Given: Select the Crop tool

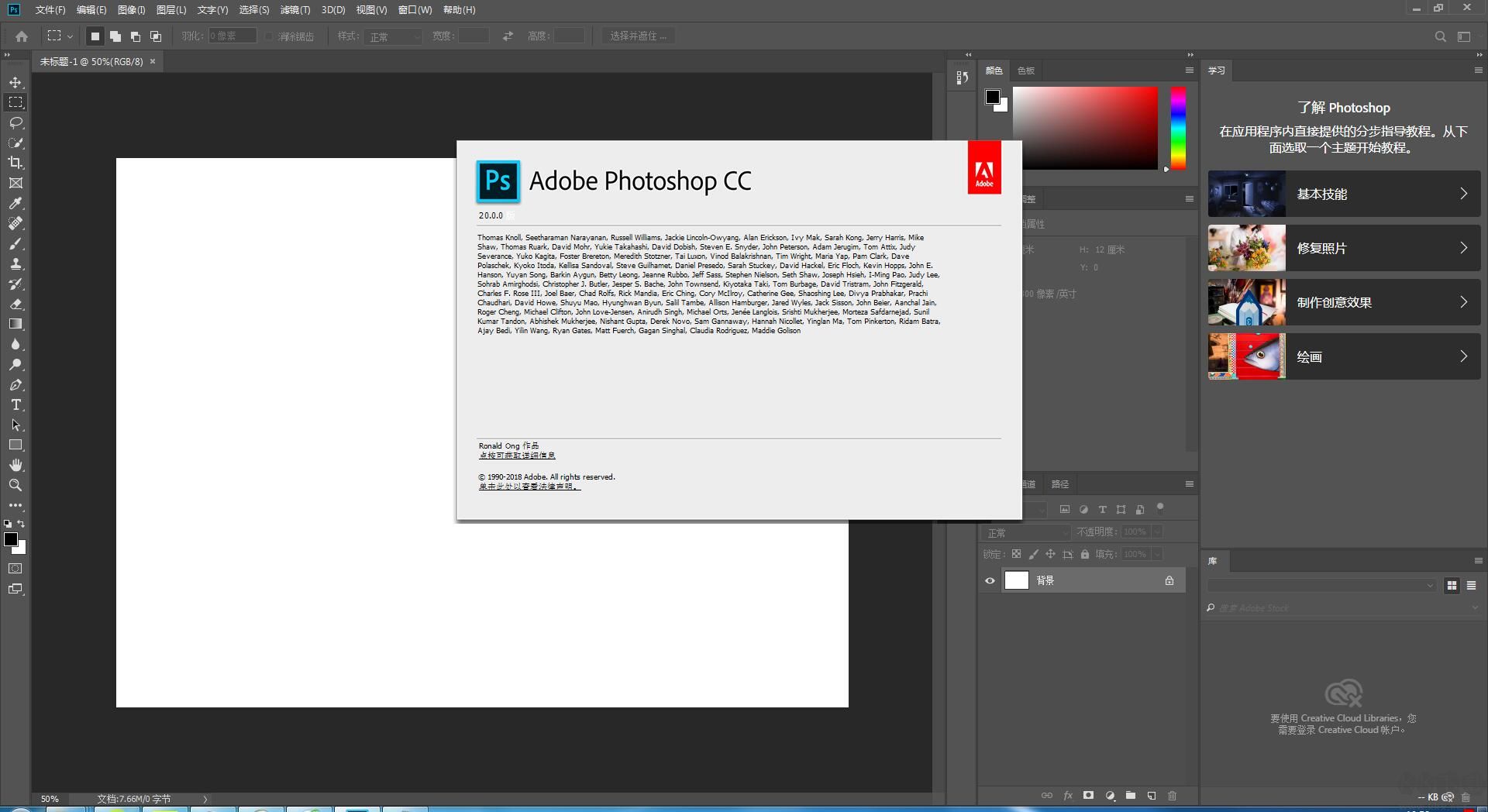Looking at the screenshot, I should click(x=15, y=163).
